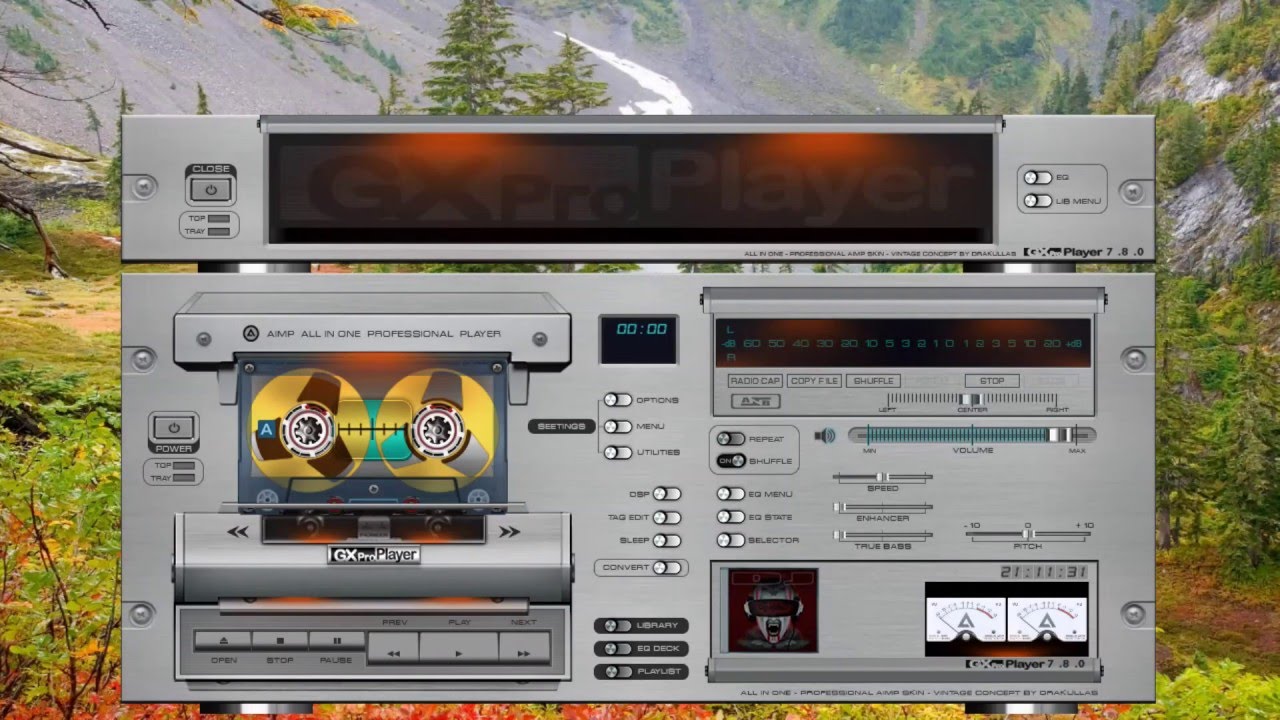Toggle the EQ switch on top unit
This screenshot has height=720, width=1280.
coord(1038,178)
